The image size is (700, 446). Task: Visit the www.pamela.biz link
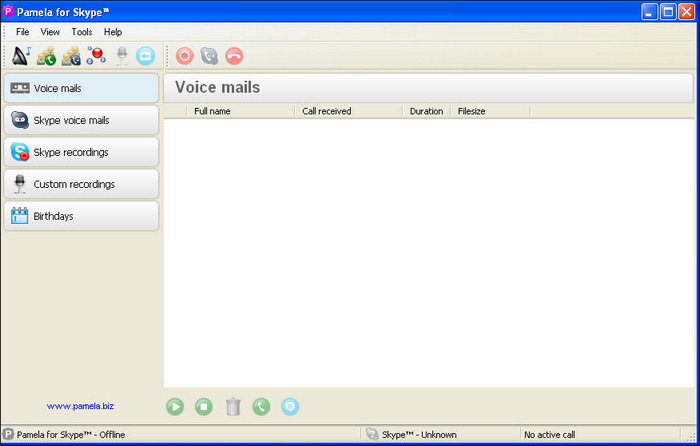(x=80, y=406)
